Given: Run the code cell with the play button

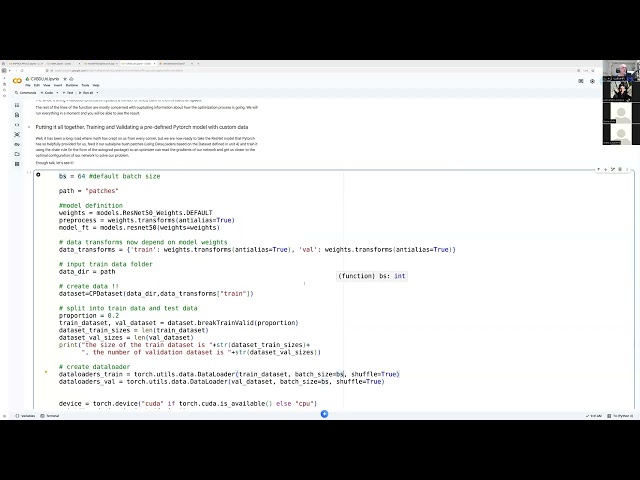Looking at the screenshot, I should click(x=38, y=175).
